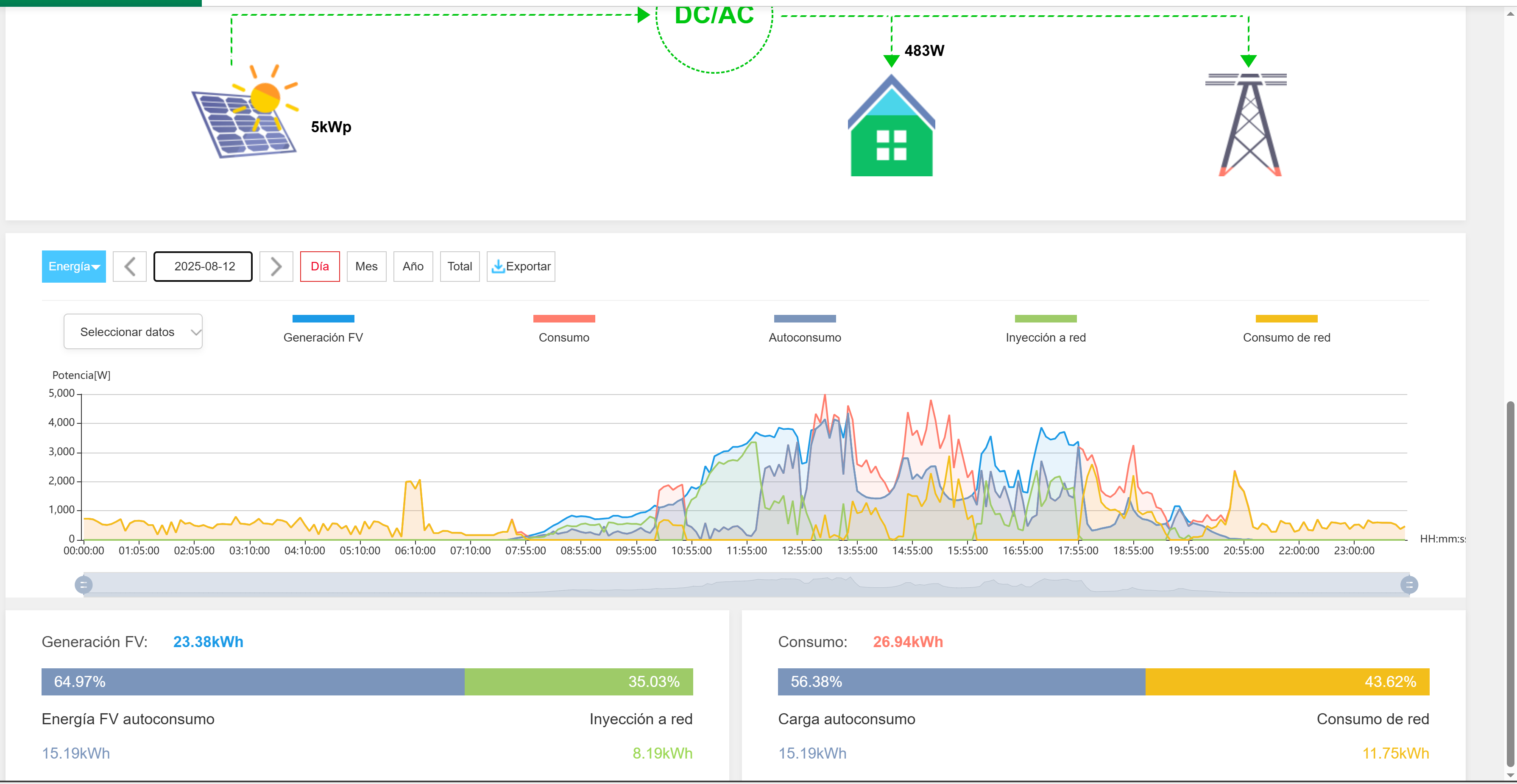Open the Energía dropdown

pos(74,267)
